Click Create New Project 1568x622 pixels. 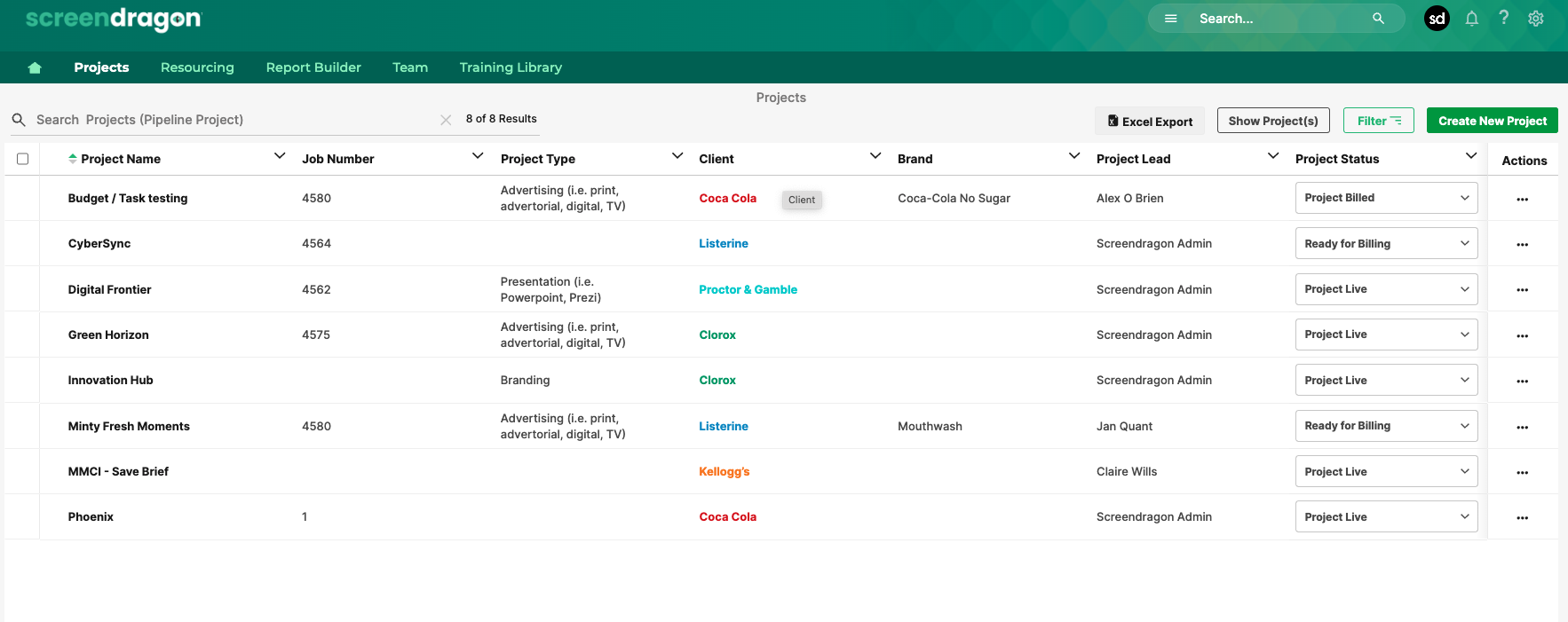(1493, 121)
